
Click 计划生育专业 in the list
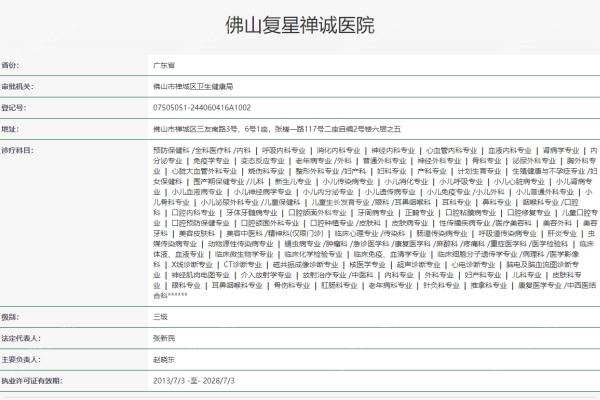coord(479,171)
